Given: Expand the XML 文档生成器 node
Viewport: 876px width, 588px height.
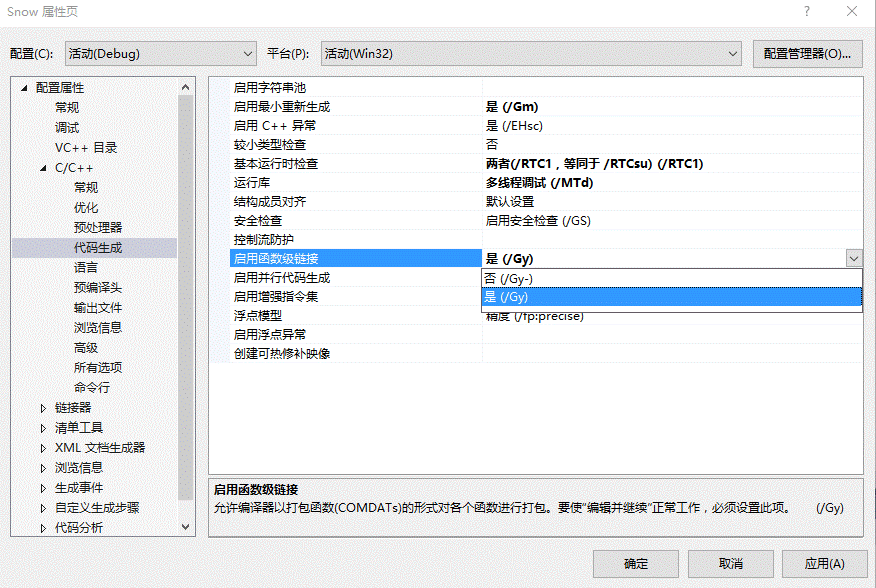Looking at the screenshot, I should (43, 448).
